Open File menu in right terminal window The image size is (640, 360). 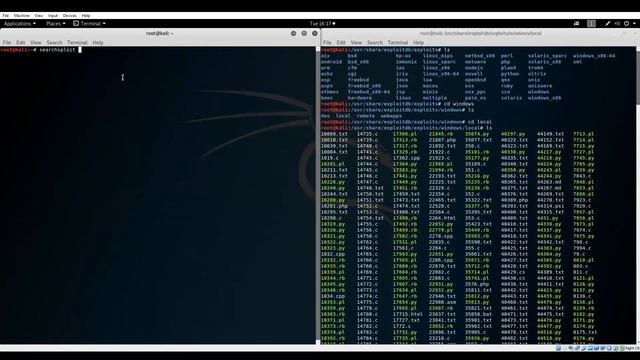click(327, 42)
